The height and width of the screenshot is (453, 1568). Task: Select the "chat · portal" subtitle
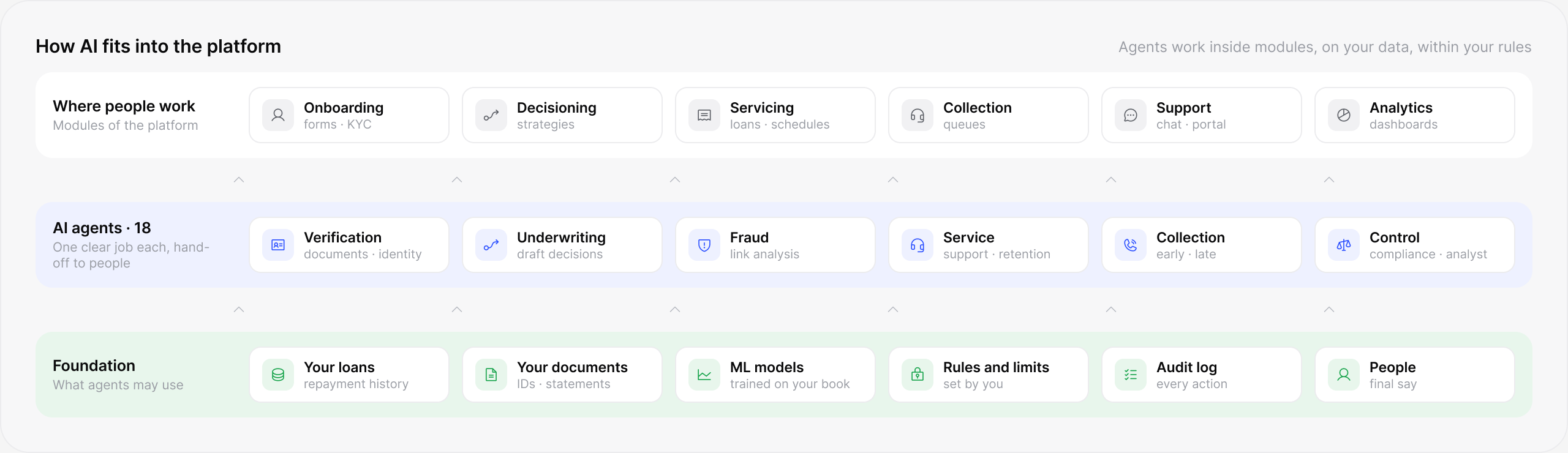(x=1191, y=125)
